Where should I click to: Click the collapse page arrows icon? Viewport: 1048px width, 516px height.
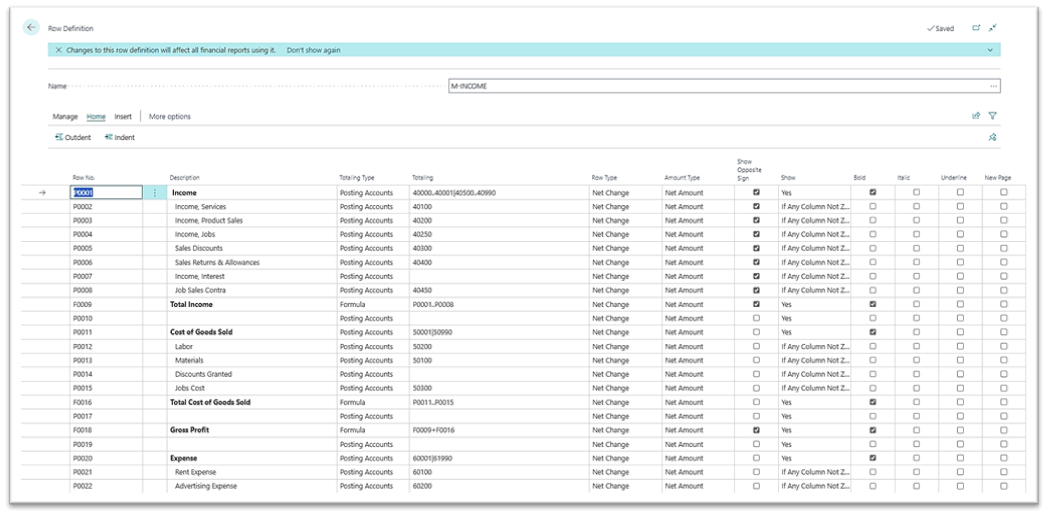tap(993, 29)
